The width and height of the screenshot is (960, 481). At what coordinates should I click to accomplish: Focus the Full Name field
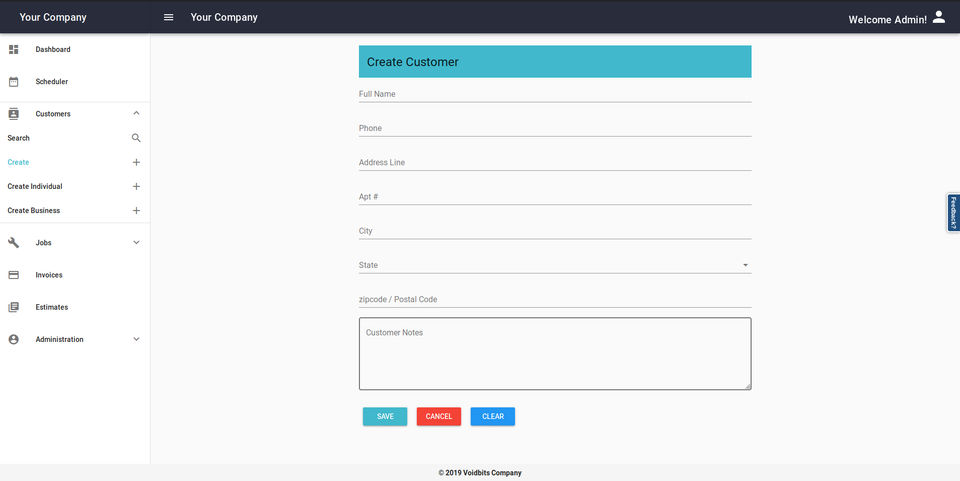tap(555, 94)
